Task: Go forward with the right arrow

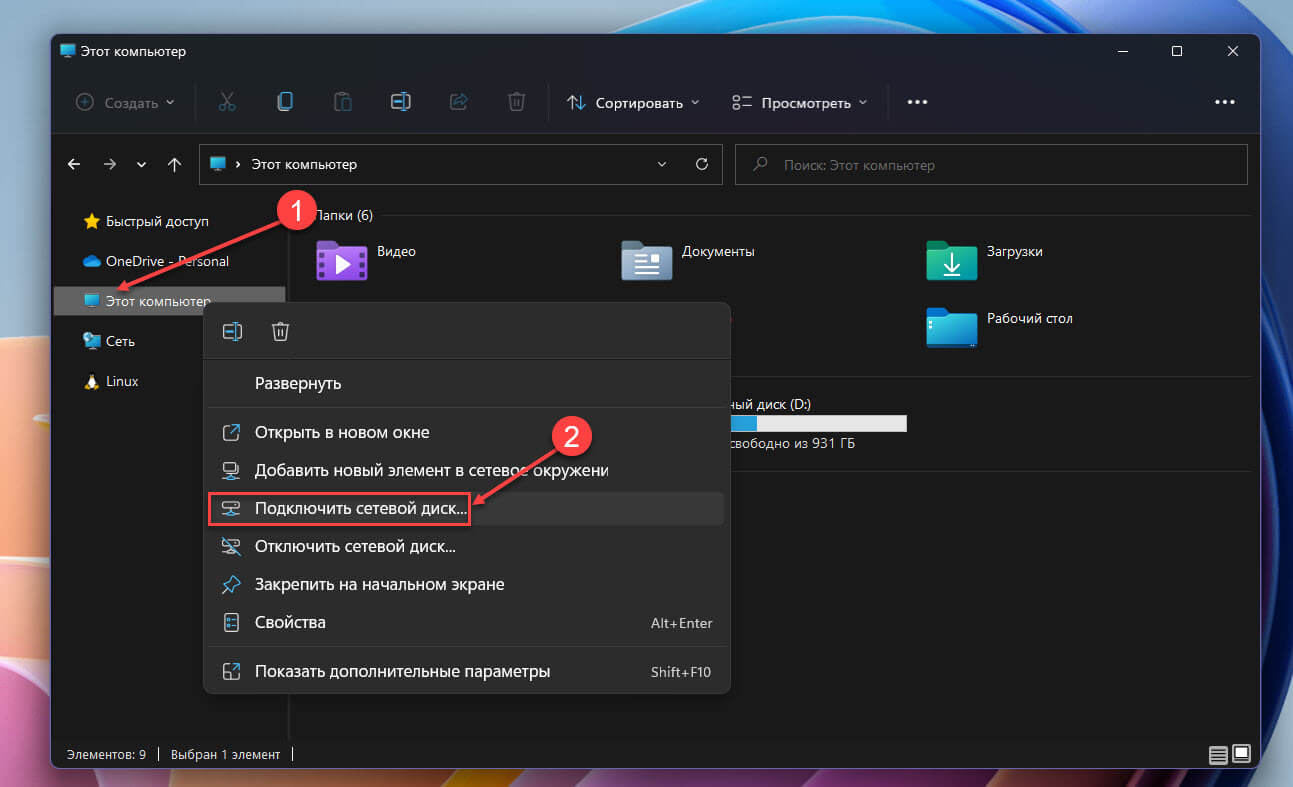Action: click(x=109, y=164)
